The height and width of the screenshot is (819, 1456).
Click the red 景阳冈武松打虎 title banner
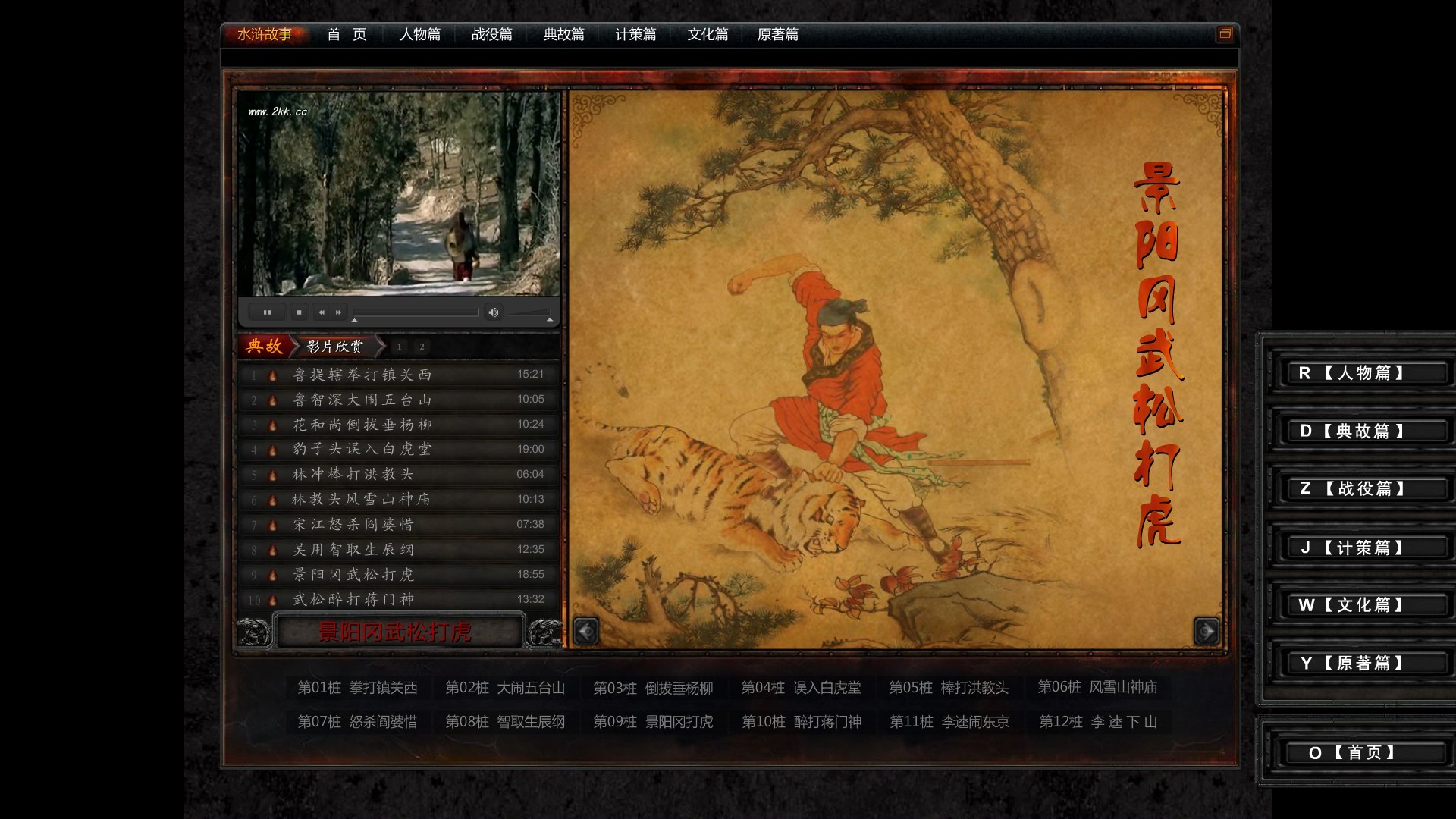399,632
